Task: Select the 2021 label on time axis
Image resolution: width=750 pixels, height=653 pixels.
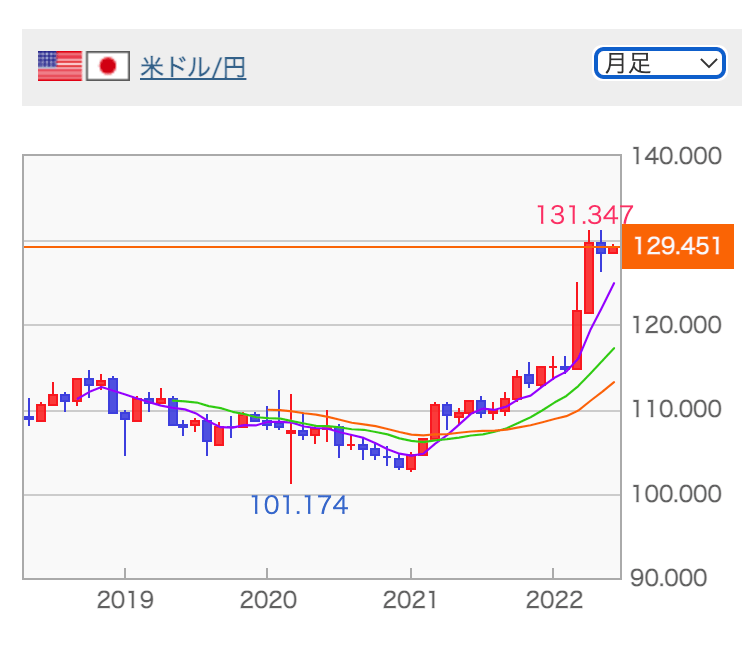Action: (x=411, y=600)
